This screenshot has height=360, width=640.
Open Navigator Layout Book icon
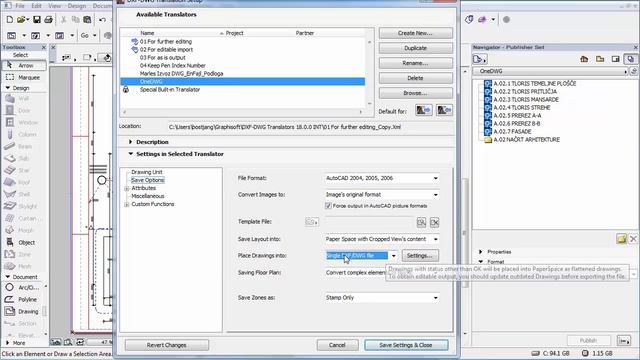coord(615,60)
